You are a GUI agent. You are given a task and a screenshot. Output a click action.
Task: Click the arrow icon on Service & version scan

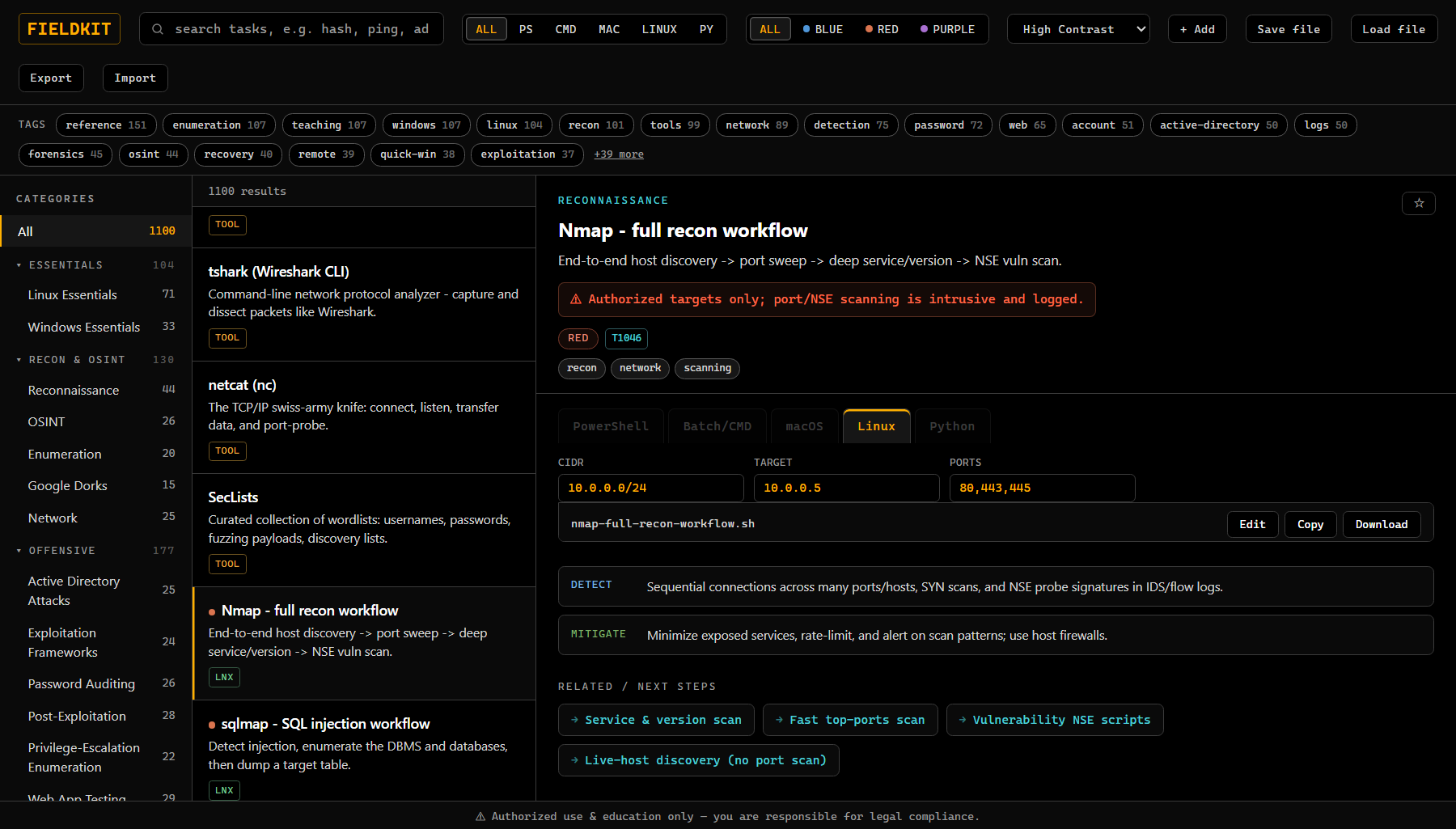tap(574, 720)
